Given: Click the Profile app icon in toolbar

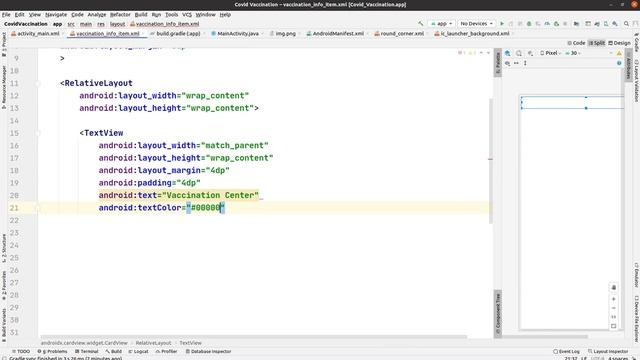Looking at the screenshot, I should point(547,24).
